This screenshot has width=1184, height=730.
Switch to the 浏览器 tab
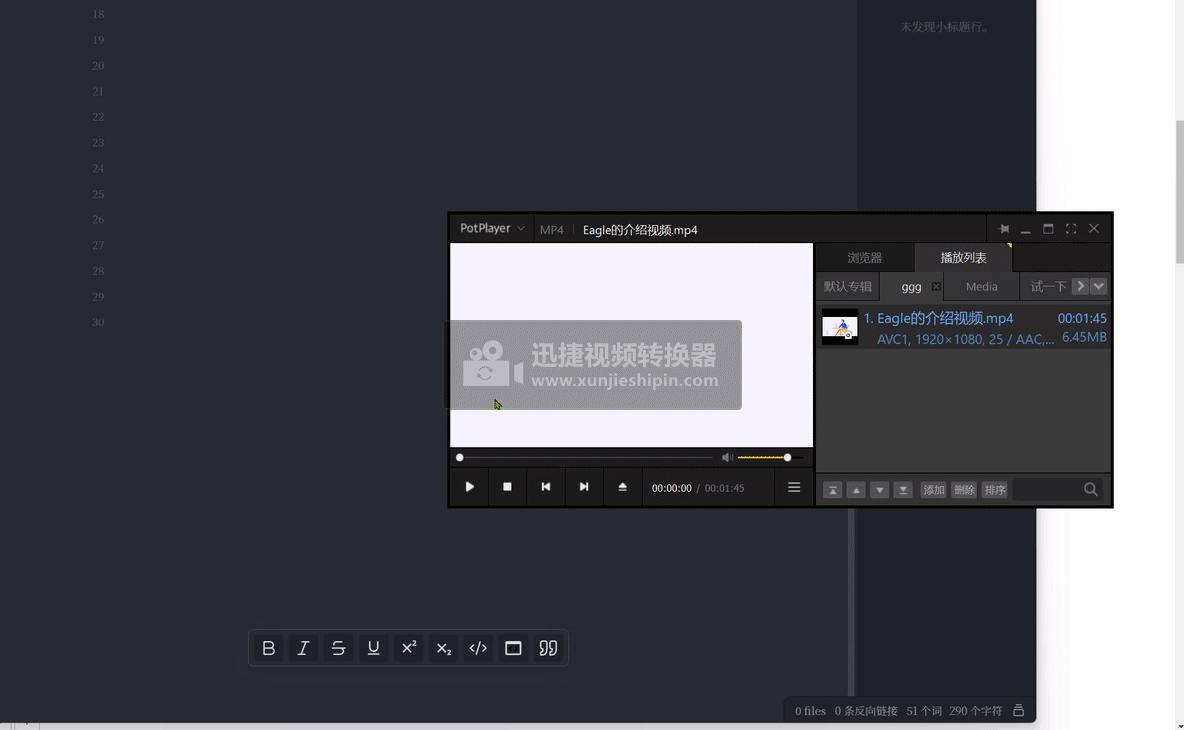point(863,257)
